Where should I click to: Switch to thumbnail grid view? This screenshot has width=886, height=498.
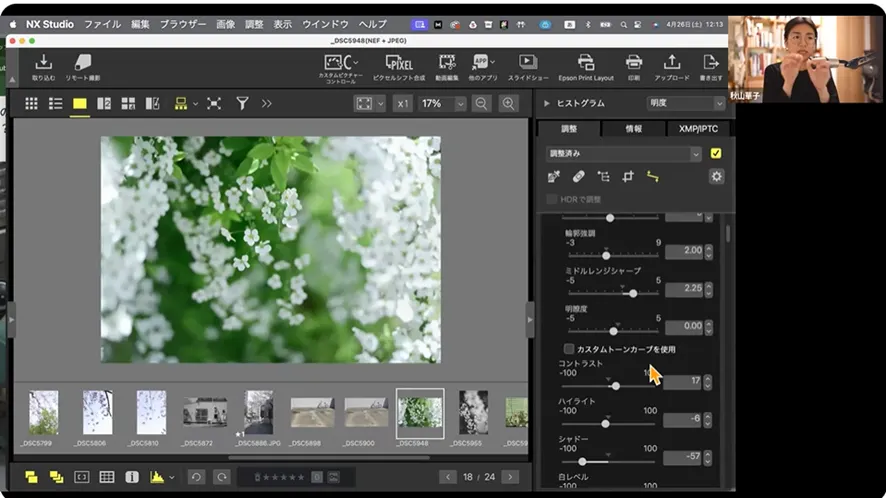click(32, 103)
